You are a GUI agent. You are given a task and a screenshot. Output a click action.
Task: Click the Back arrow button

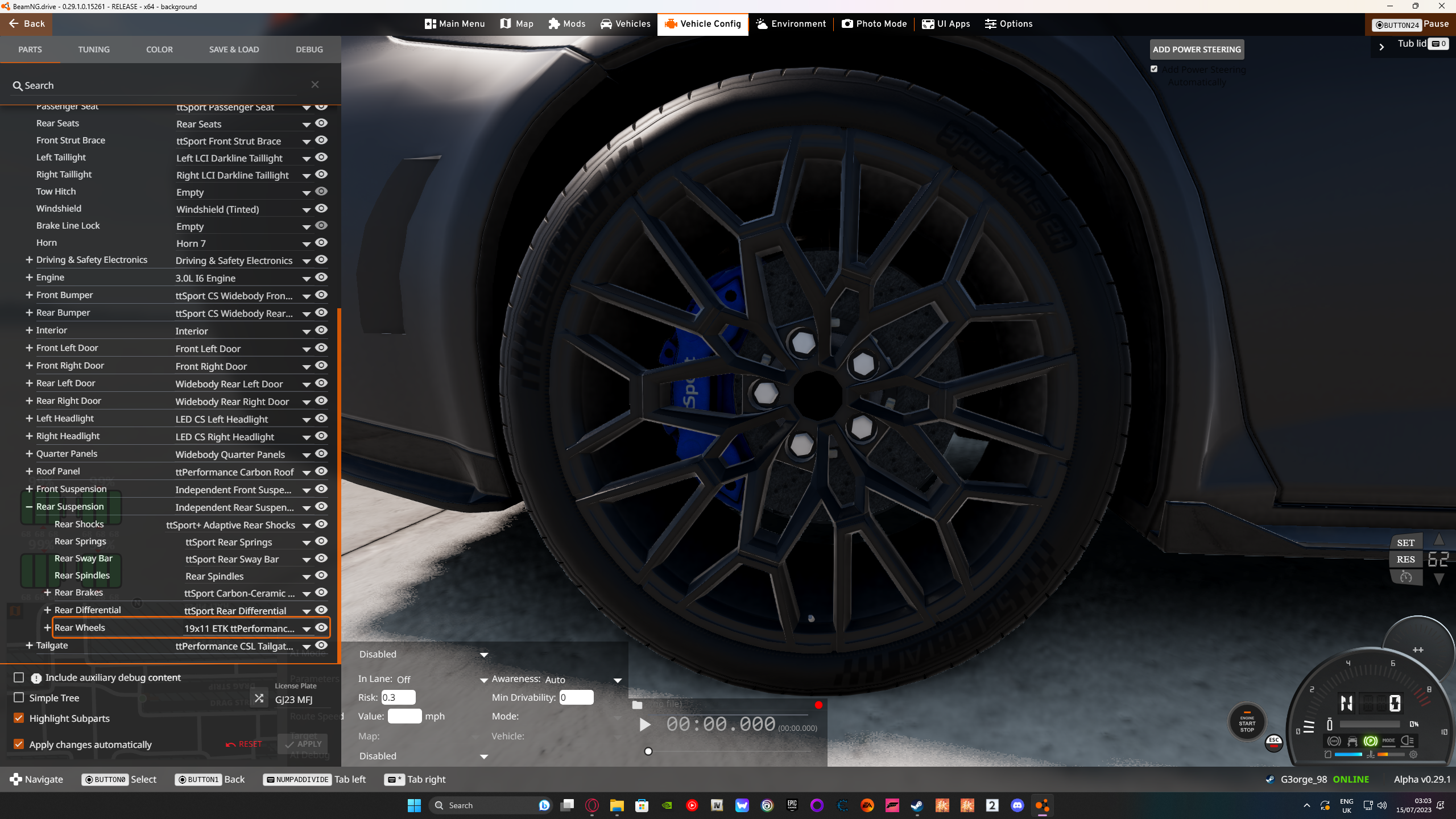(x=26, y=24)
